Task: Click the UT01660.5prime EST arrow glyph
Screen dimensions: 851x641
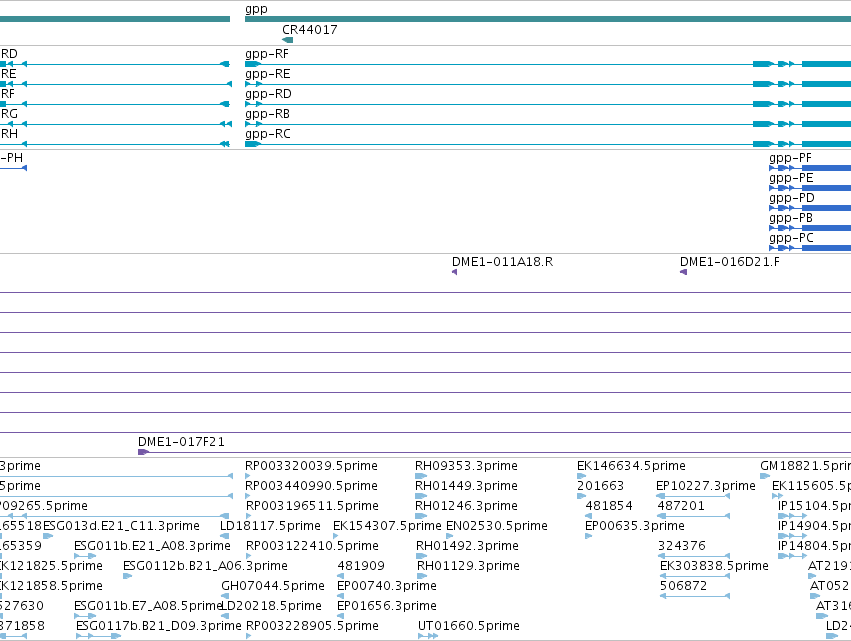Action: (428, 636)
